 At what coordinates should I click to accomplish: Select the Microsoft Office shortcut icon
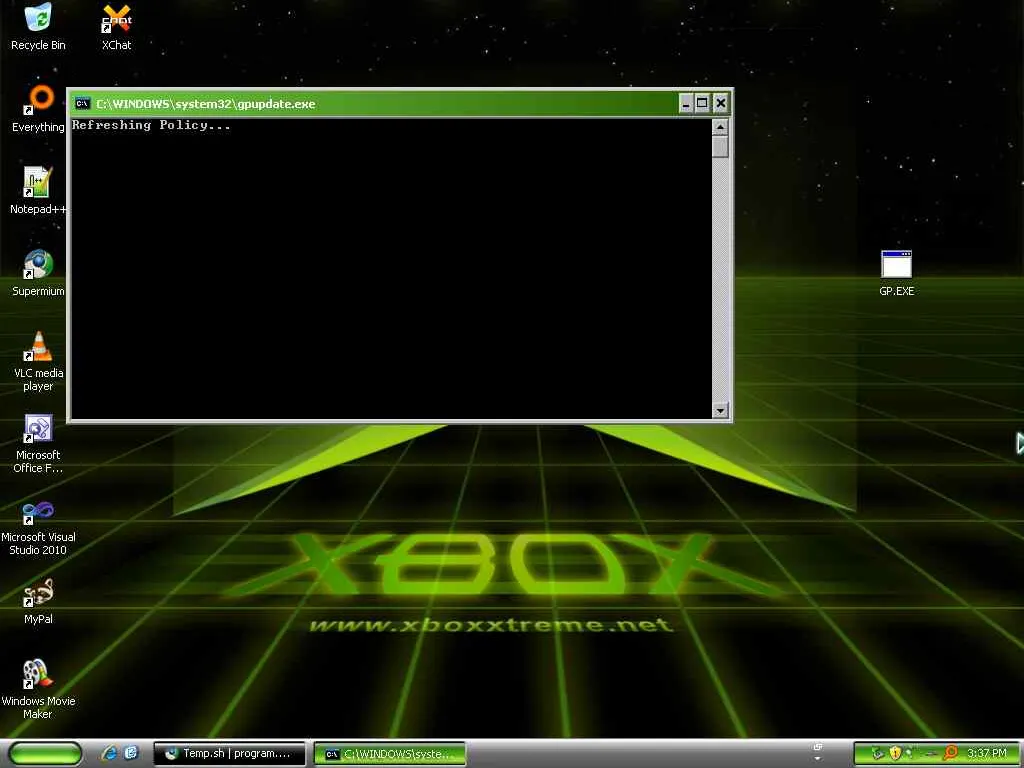tap(38, 443)
